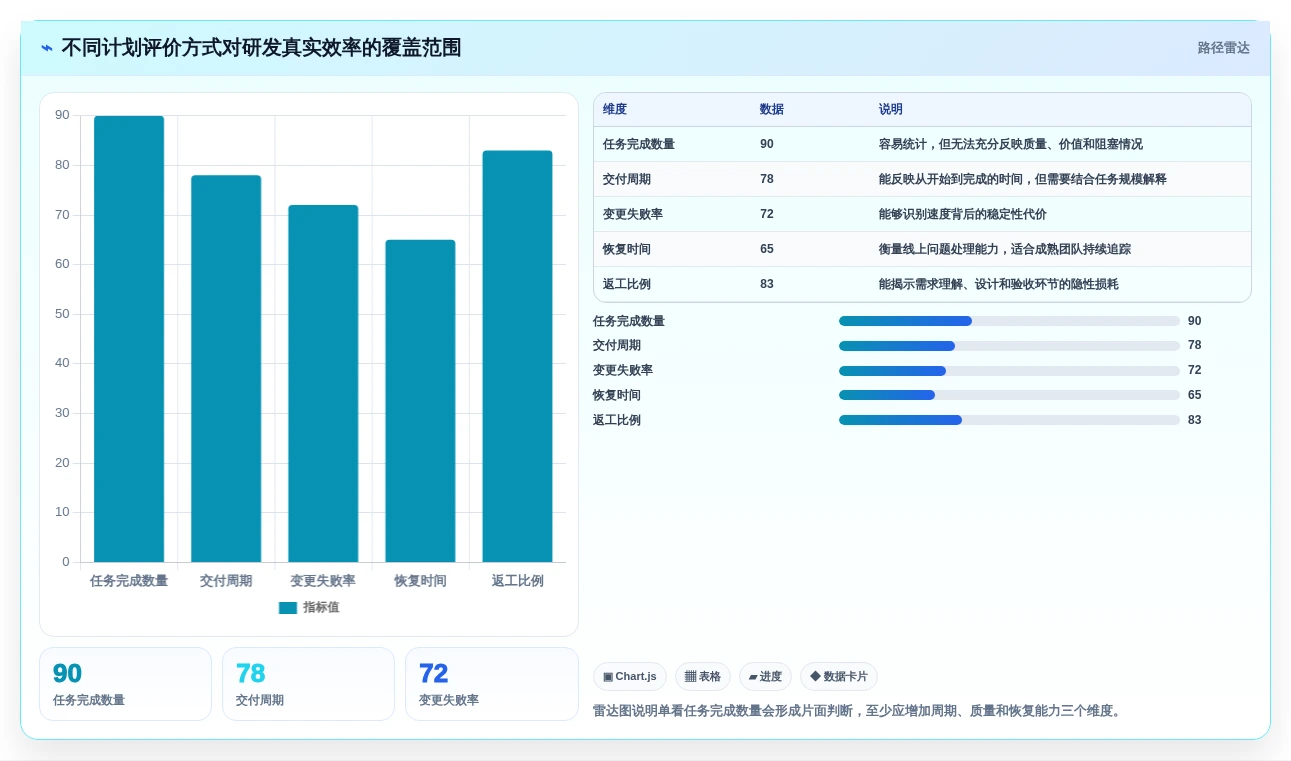
Task: Click the 进度 tag chip
Action: pos(765,677)
